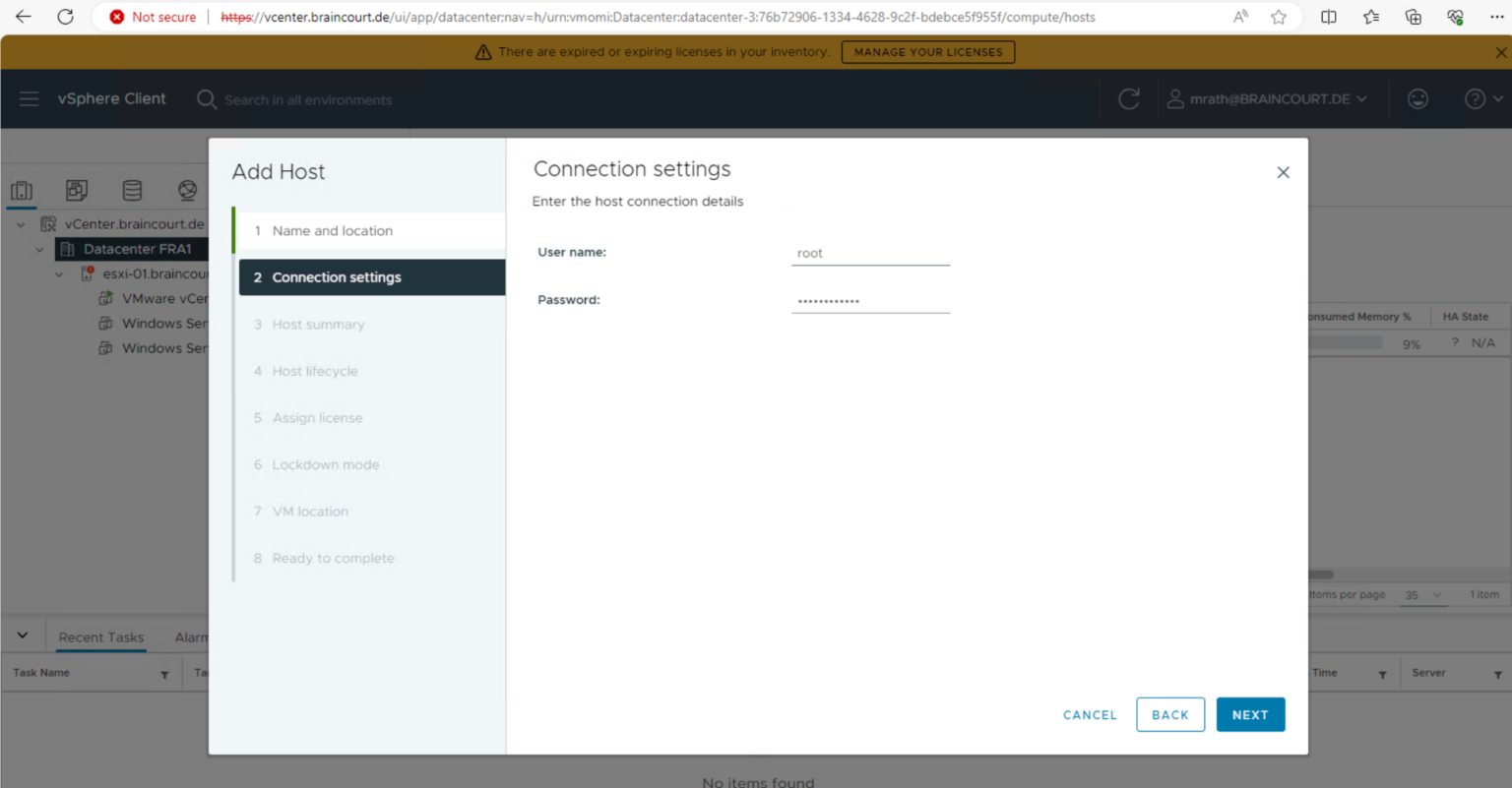
Task: Collapse the Datacenter FRA1 tree node
Action: click(x=39, y=248)
